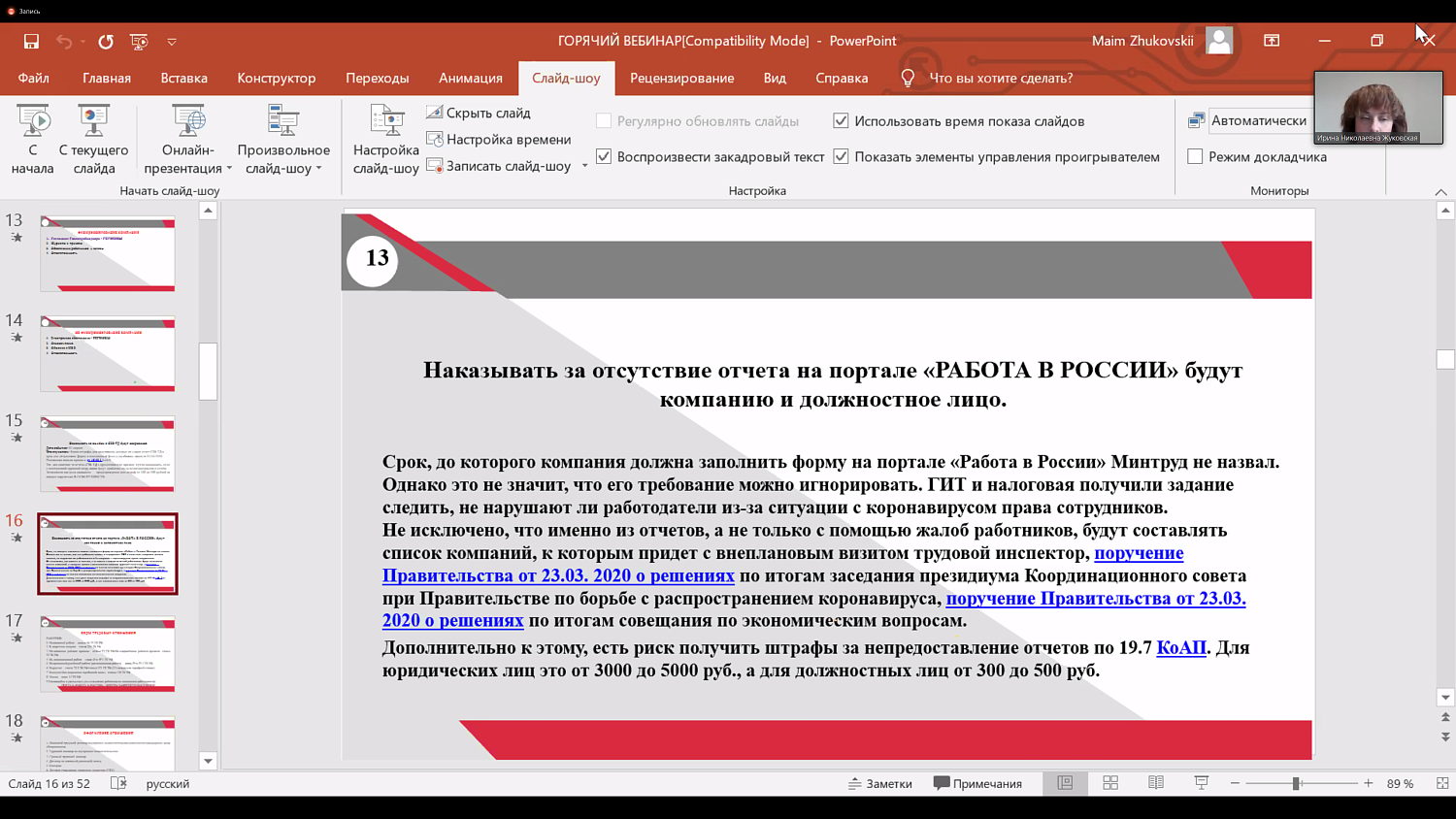This screenshot has height=819, width=1456.
Task: Switch to the Главная ribbon tab
Action: click(107, 78)
